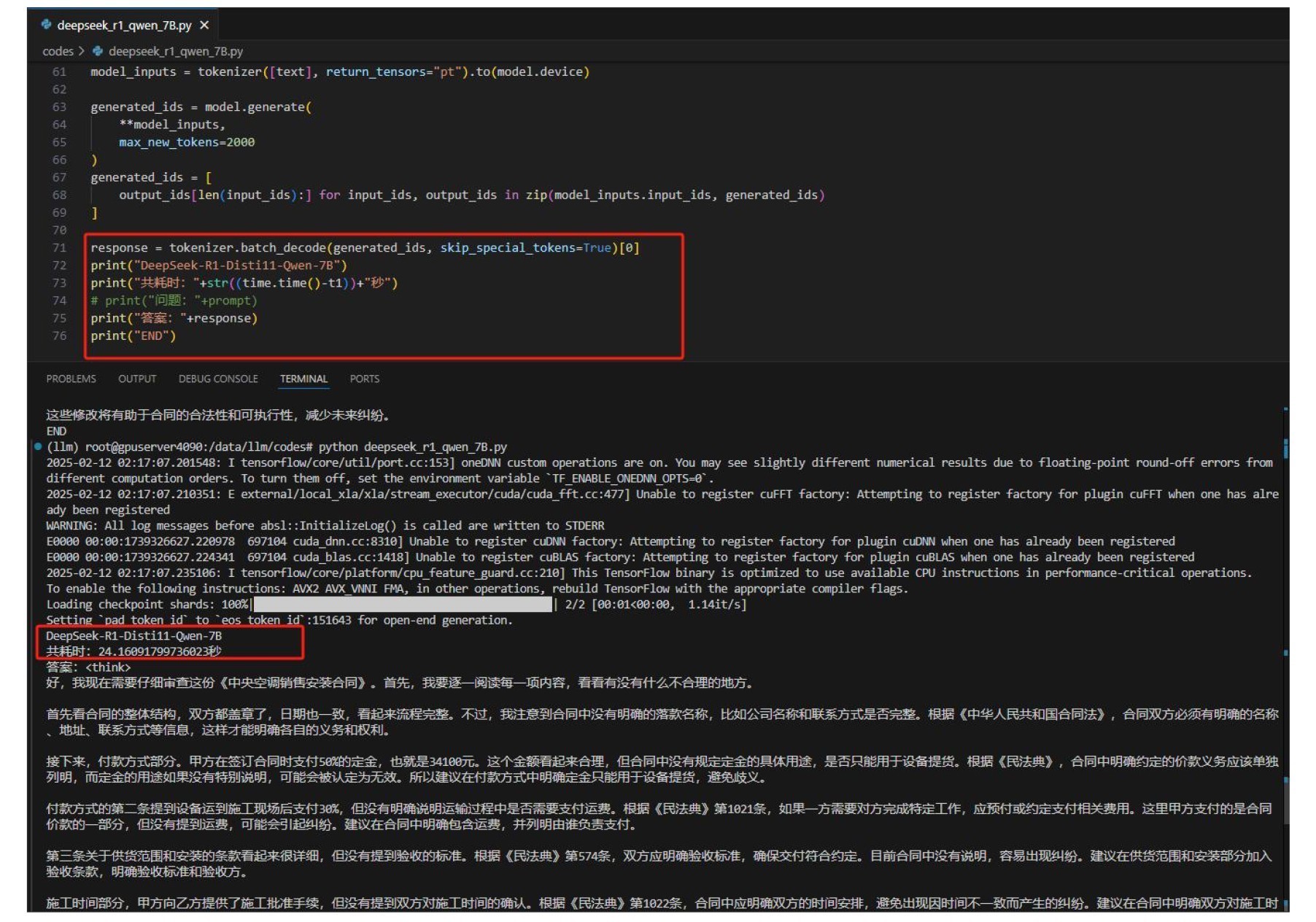Close the deepseek_r1_qwen_7B.py editor tab
Viewport: 1316px width, 922px height.
point(204,26)
